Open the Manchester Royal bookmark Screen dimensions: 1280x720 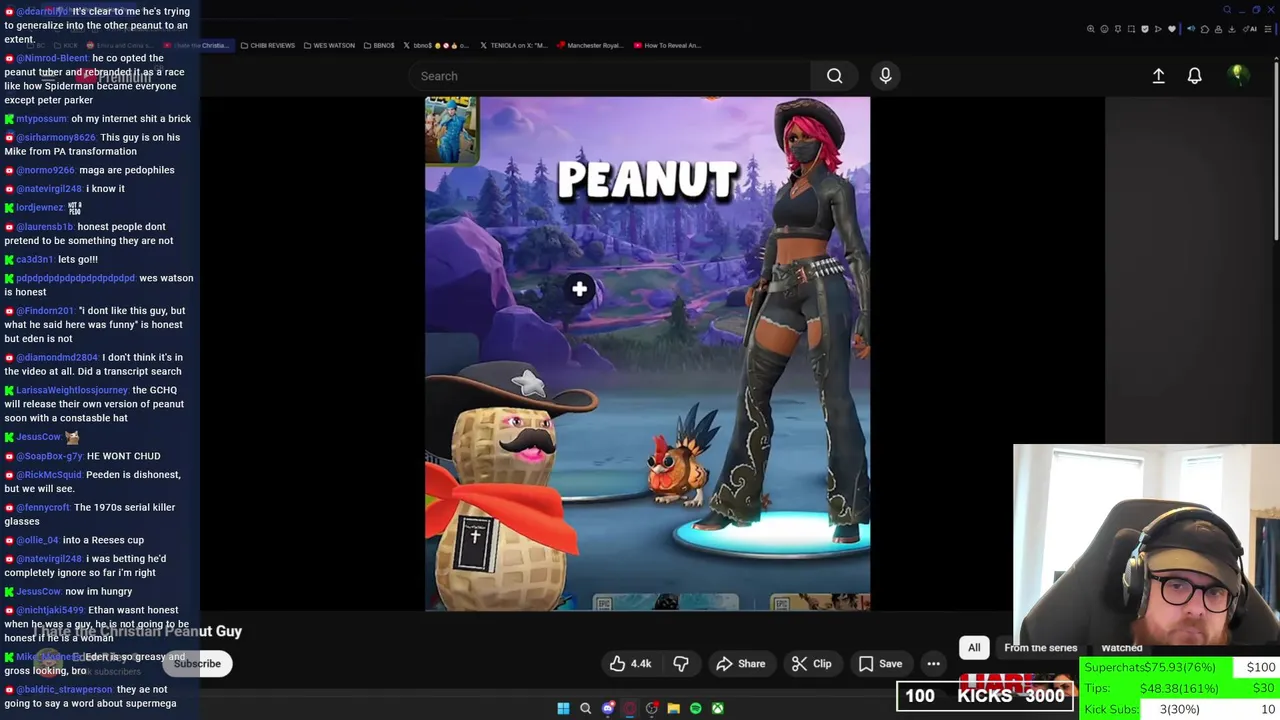tap(589, 45)
